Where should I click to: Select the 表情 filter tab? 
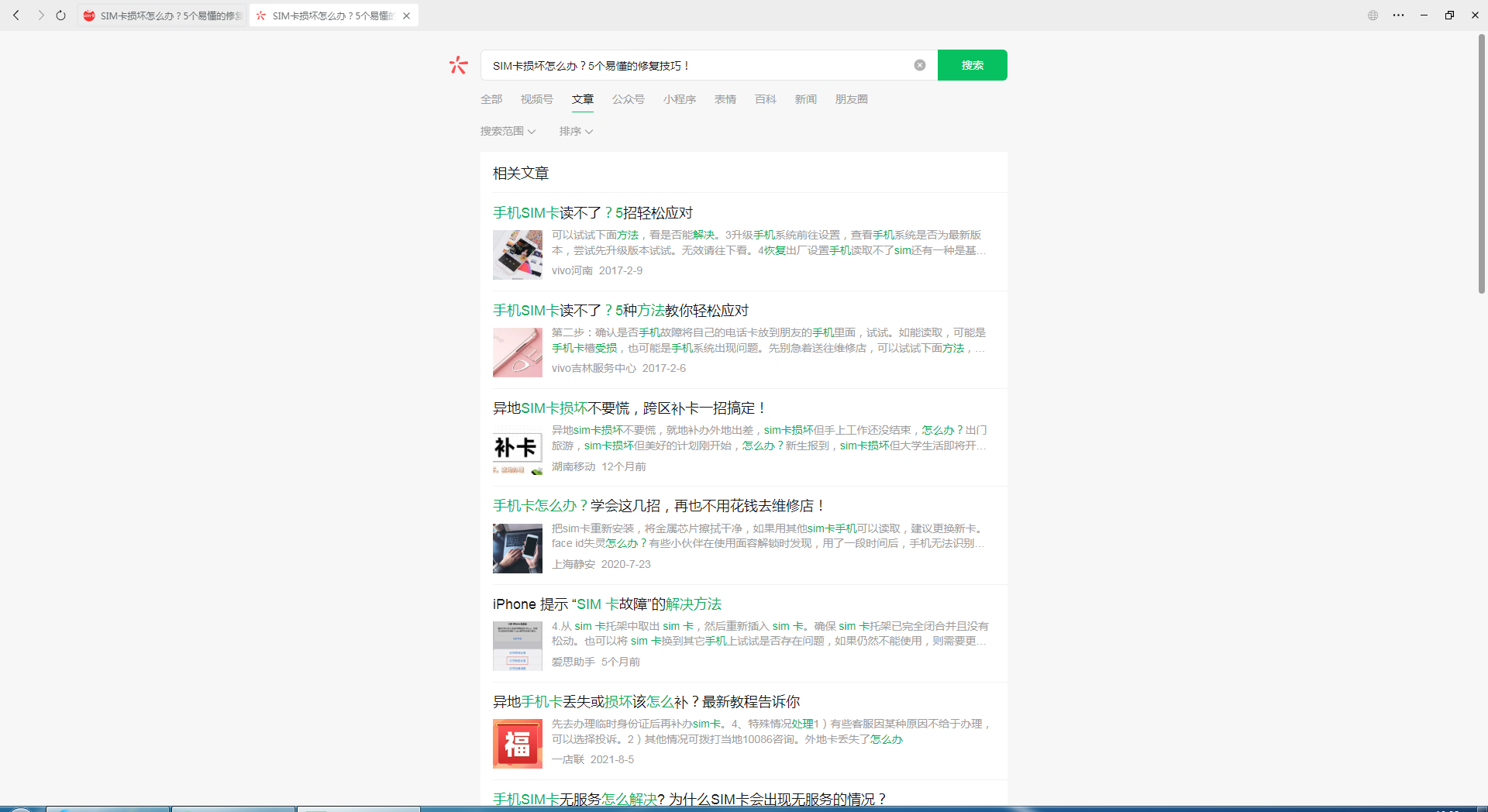click(x=725, y=99)
